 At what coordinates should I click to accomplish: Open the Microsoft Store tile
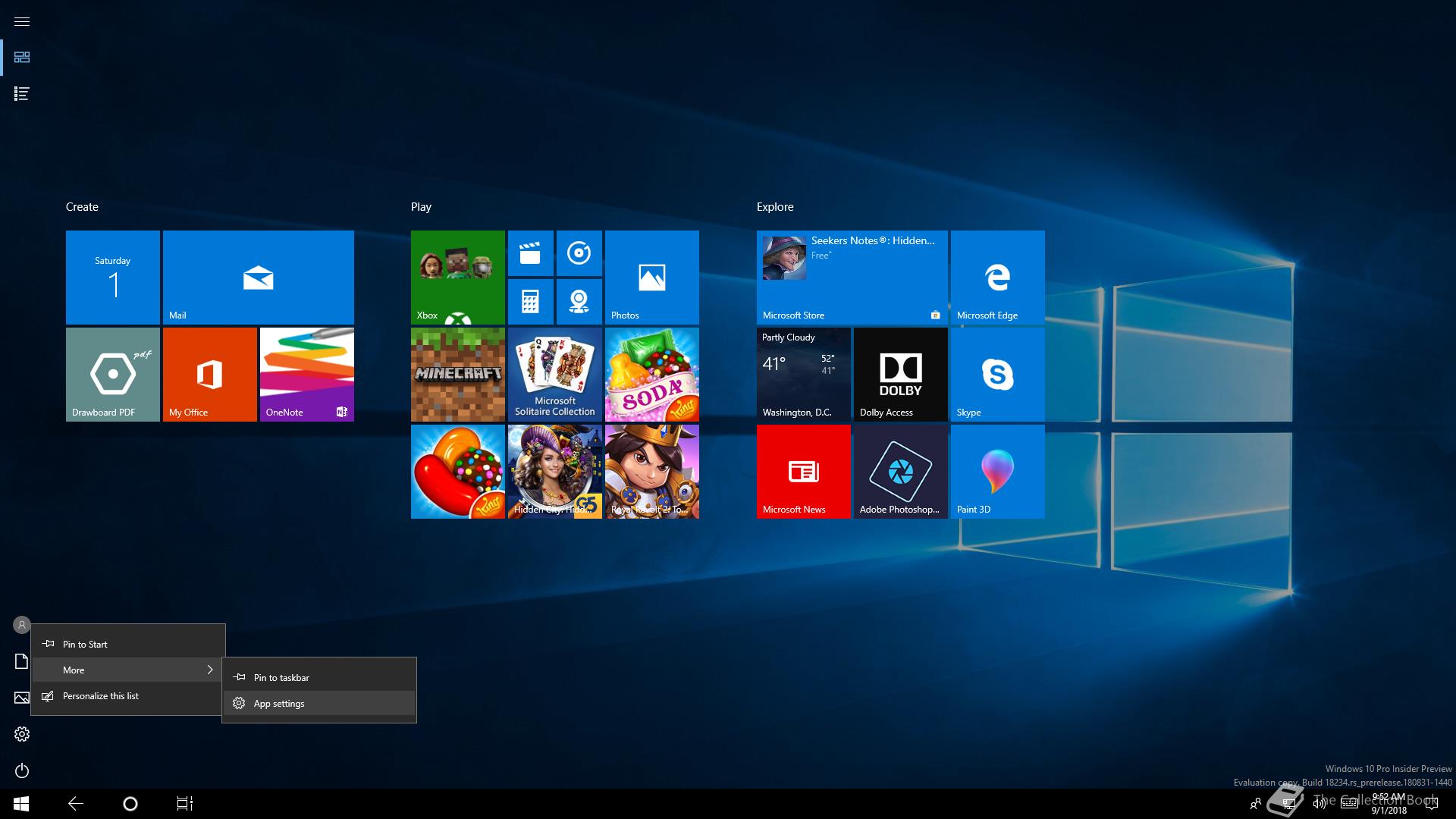(x=852, y=278)
